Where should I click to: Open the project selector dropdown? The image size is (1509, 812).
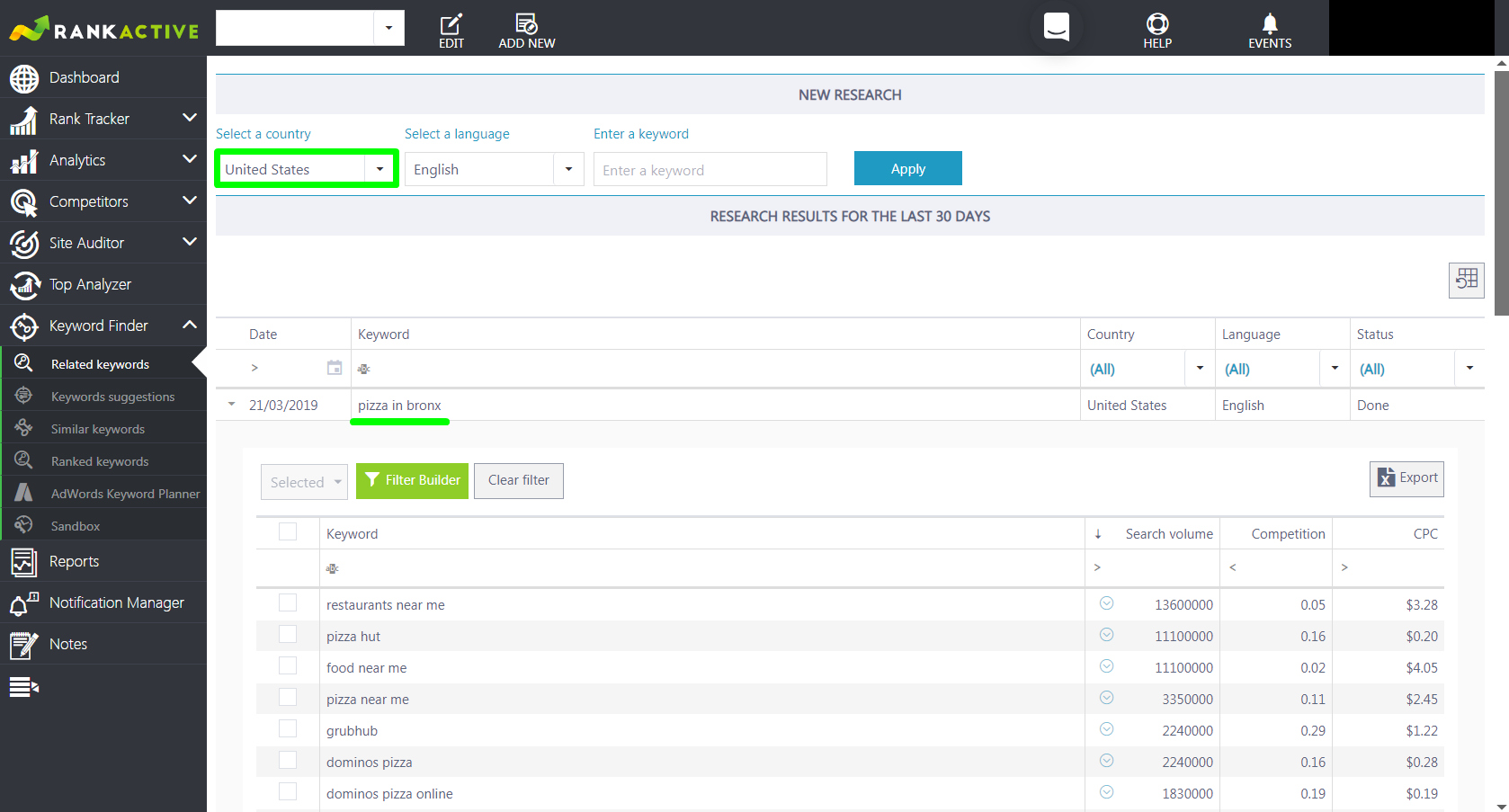(x=388, y=28)
